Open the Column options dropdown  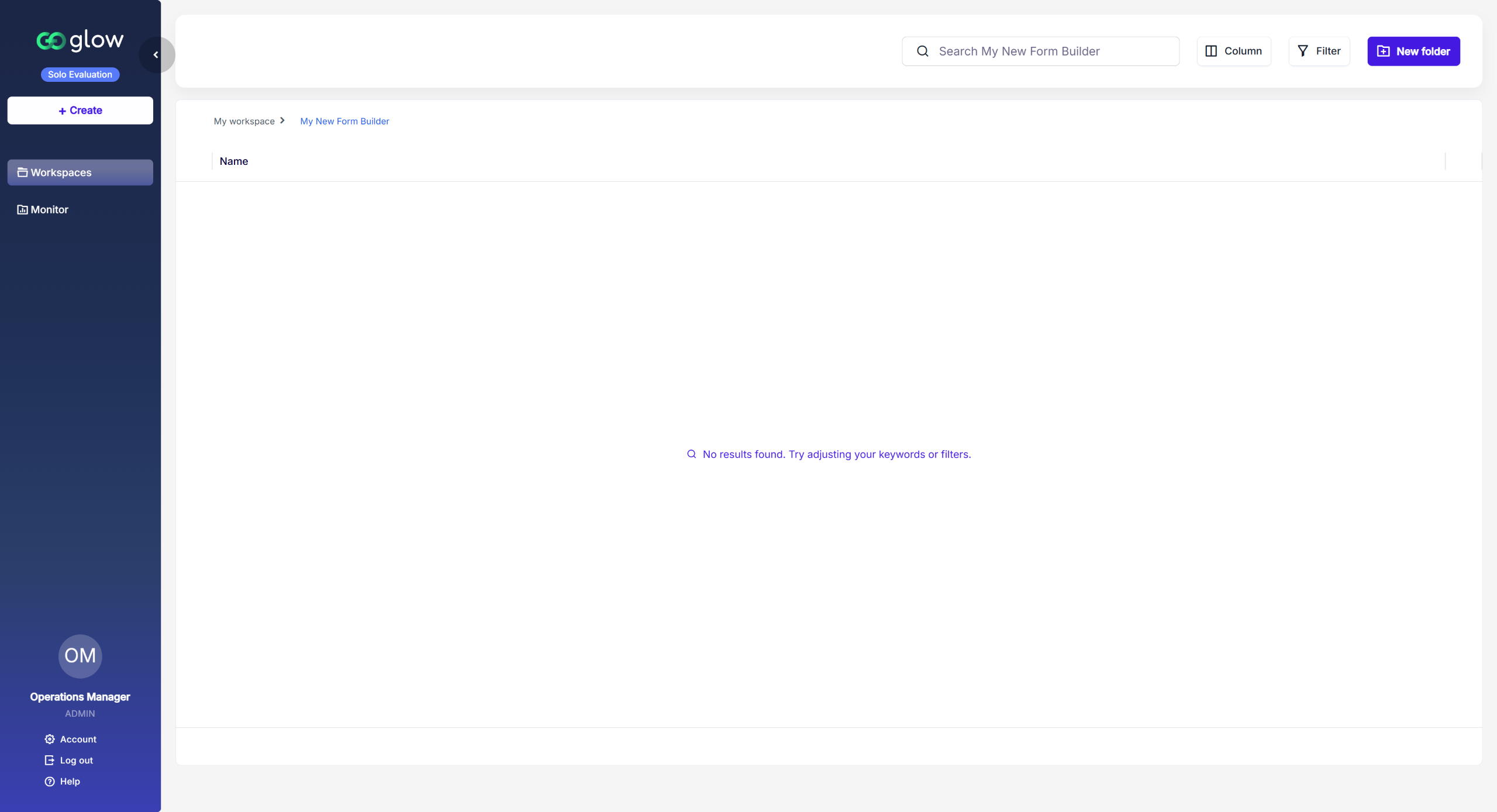(x=1234, y=51)
